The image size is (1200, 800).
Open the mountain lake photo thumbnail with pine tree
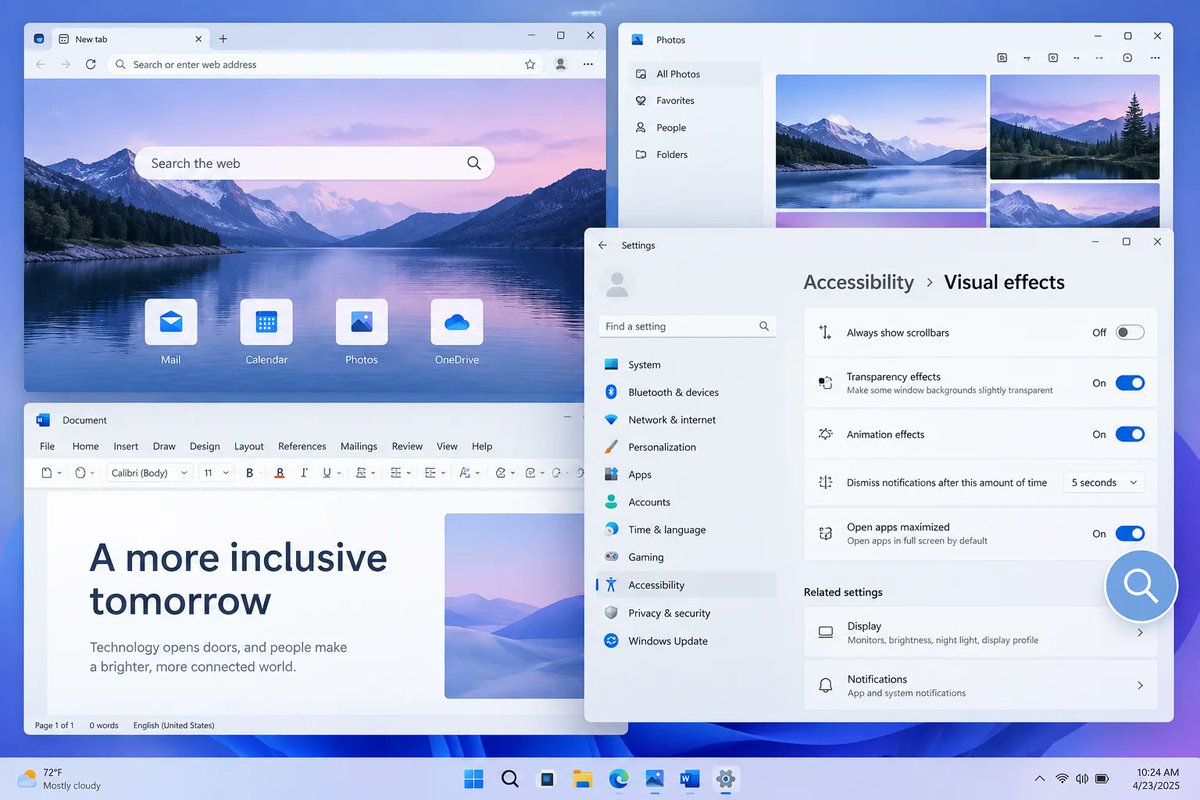click(x=1075, y=127)
